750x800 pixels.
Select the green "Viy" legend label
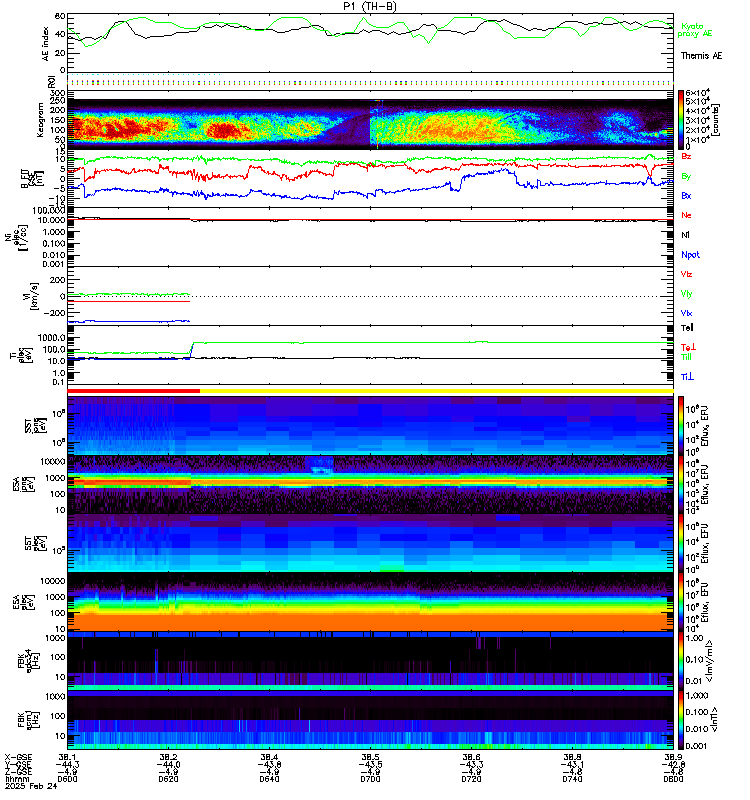tap(686, 294)
